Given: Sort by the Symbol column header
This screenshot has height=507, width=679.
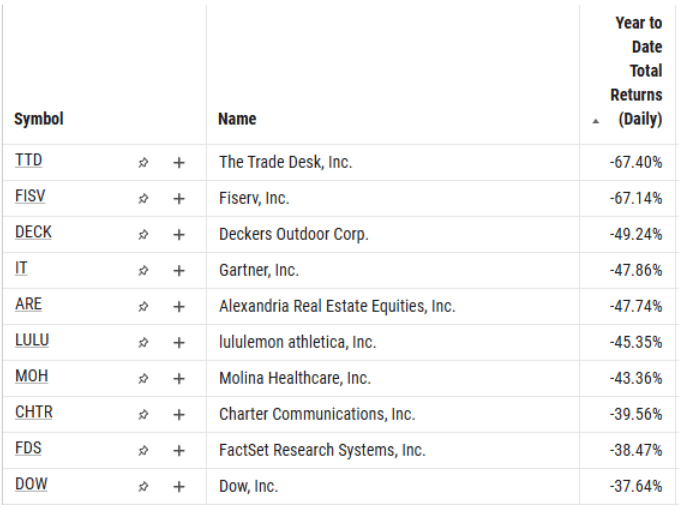Looking at the screenshot, I should pos(39,119).
